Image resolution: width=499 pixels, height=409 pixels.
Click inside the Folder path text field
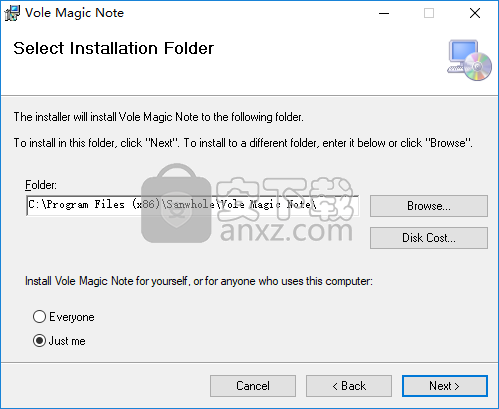tap(193, 205)
